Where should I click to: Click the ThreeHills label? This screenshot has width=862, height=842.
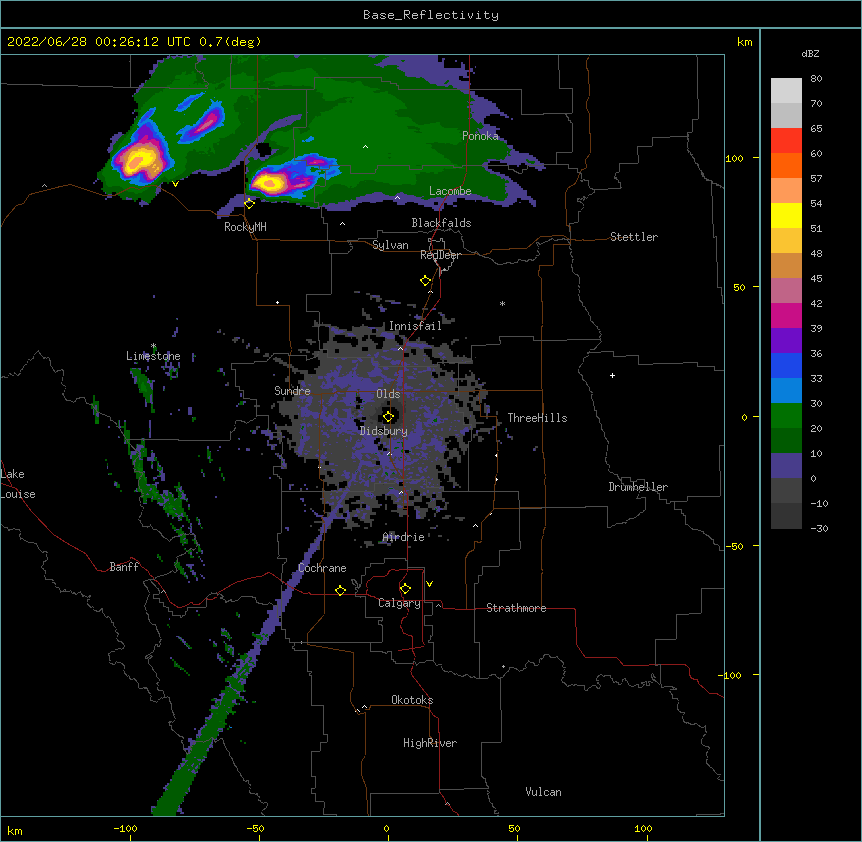(537, 418)
